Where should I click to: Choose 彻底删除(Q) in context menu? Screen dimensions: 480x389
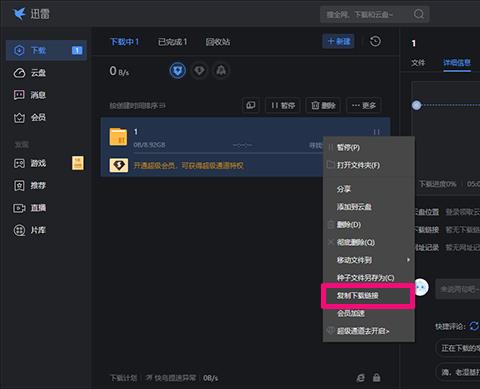tap(369, 242)
